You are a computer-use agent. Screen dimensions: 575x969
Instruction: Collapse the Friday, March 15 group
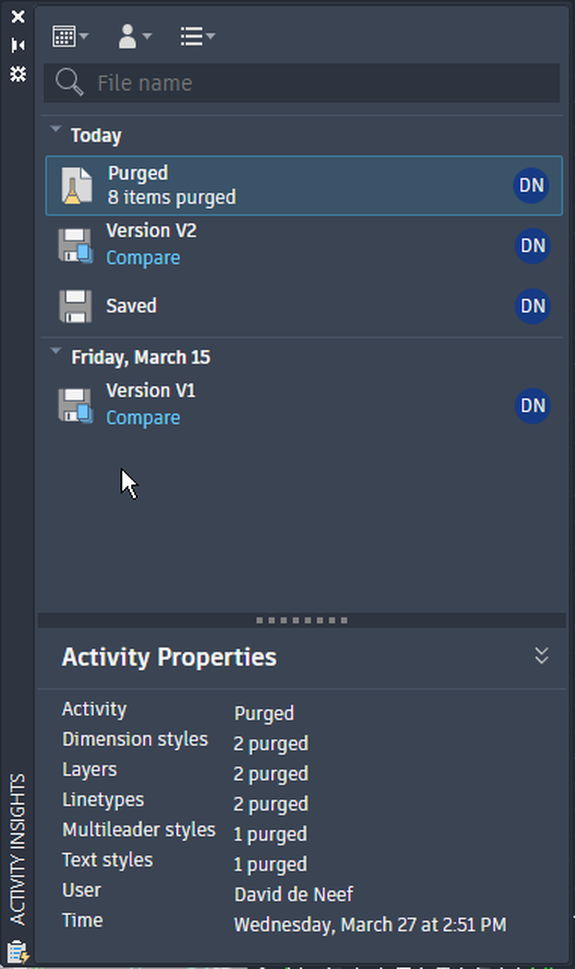point(56,351)
